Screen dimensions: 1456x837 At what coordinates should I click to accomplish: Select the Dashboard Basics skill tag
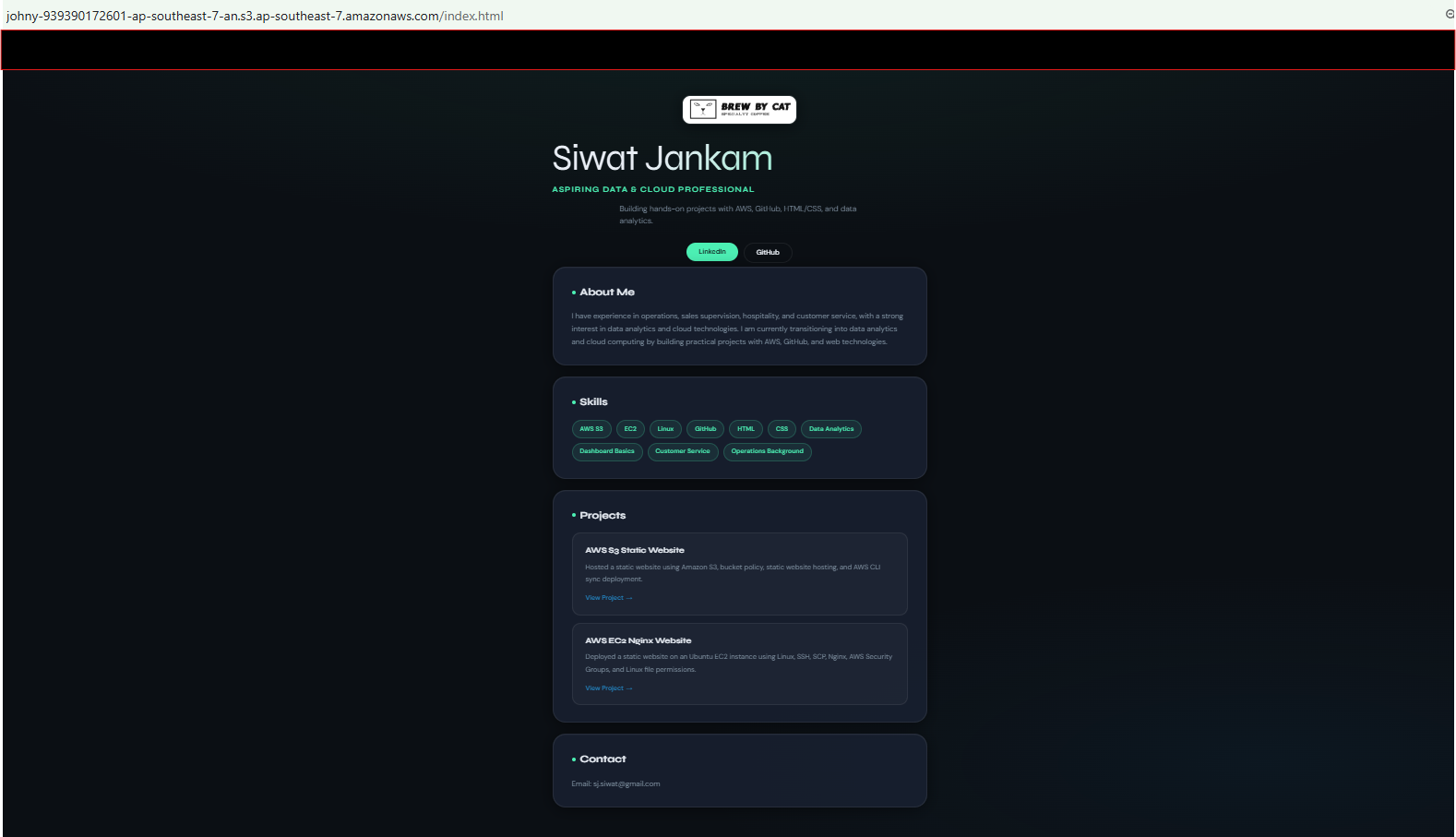(607, 451)
